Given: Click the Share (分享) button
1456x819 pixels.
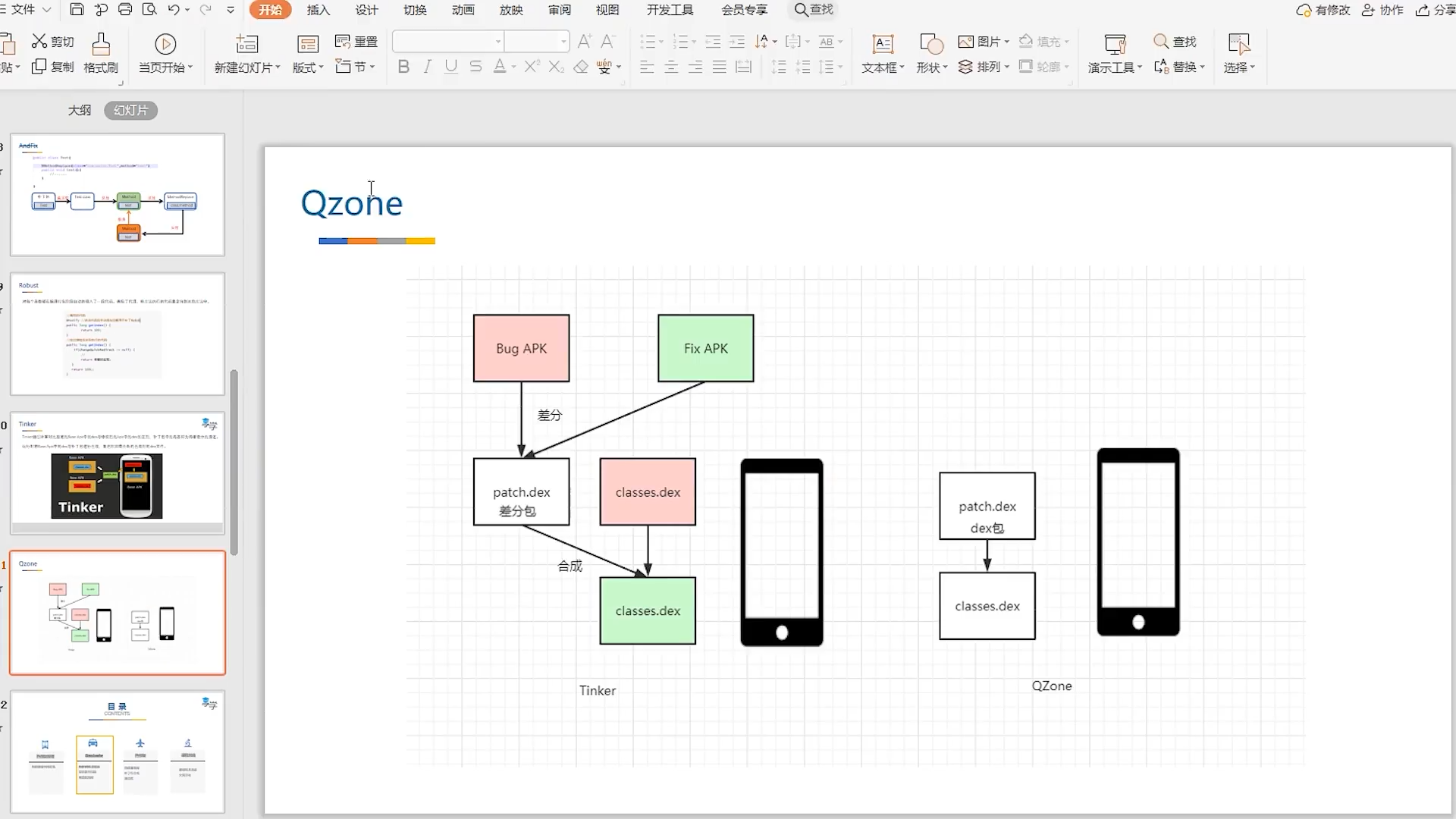Looking at the screenshot, I should click(x=1436, y=10).
